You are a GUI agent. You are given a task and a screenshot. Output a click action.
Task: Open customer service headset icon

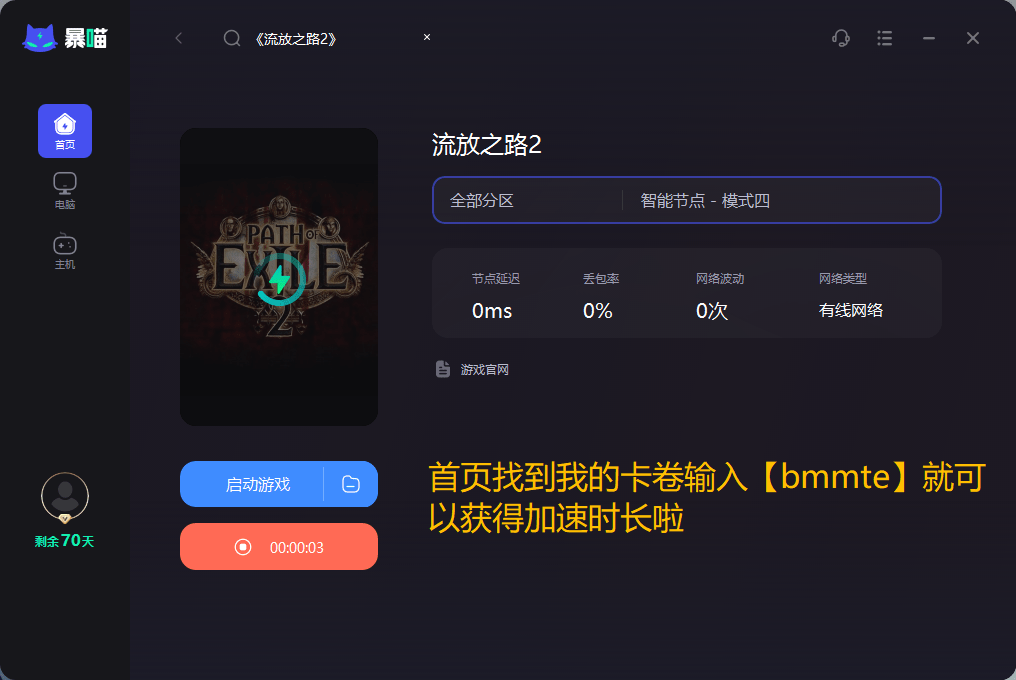841,38
